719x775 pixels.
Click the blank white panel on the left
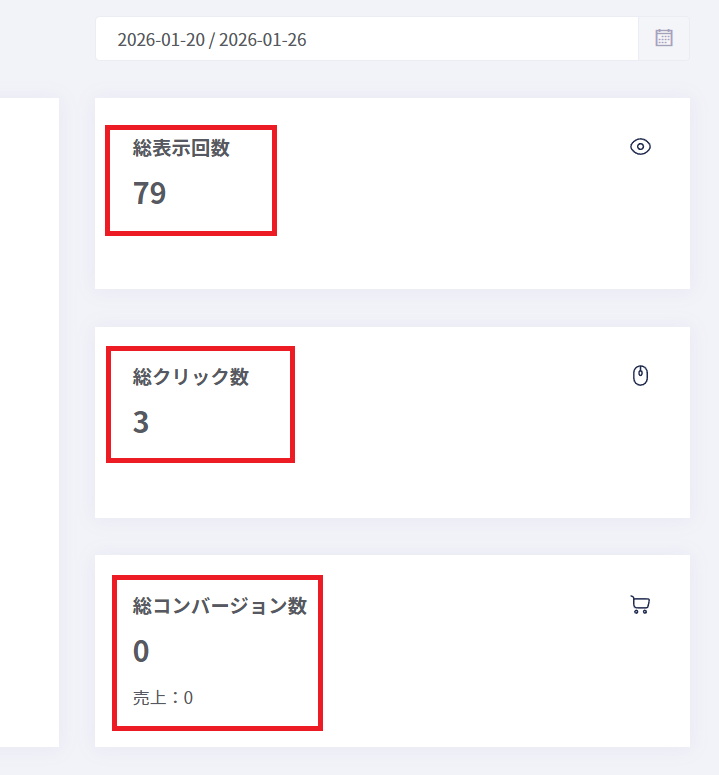tap(28, 420)
